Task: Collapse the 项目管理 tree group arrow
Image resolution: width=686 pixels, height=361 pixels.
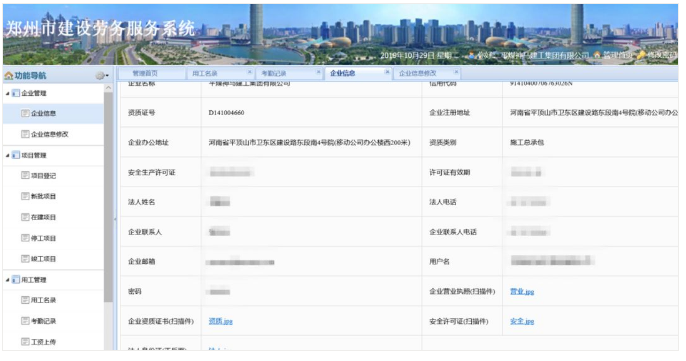Action: 7,156
